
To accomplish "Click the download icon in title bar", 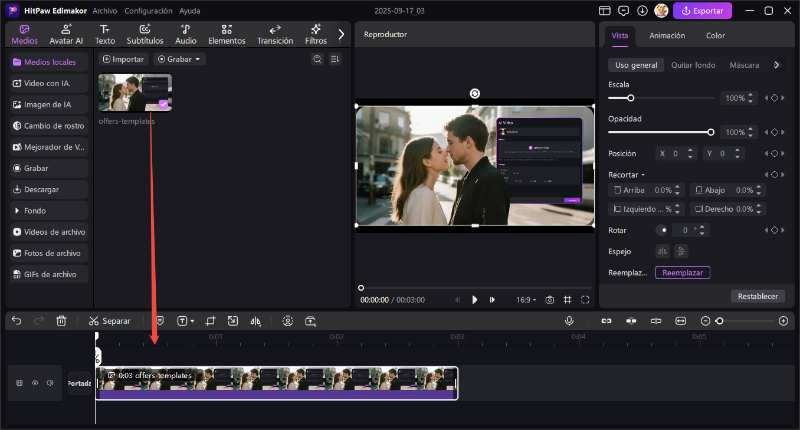I will [642, 11].
